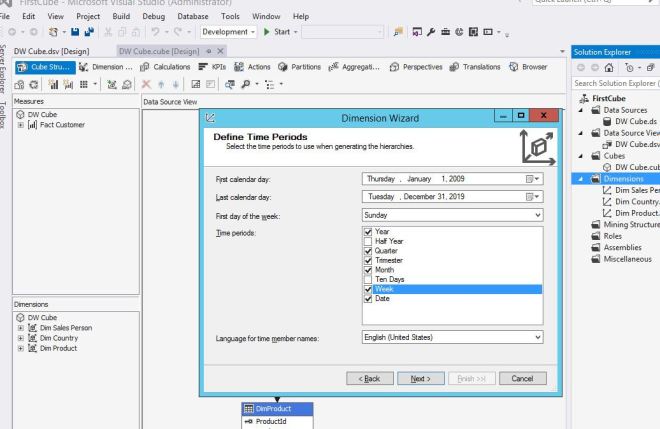This screenshot has height=429, width=660.
Task: Uncheck the Trimester time period
Action: (367, 260)
